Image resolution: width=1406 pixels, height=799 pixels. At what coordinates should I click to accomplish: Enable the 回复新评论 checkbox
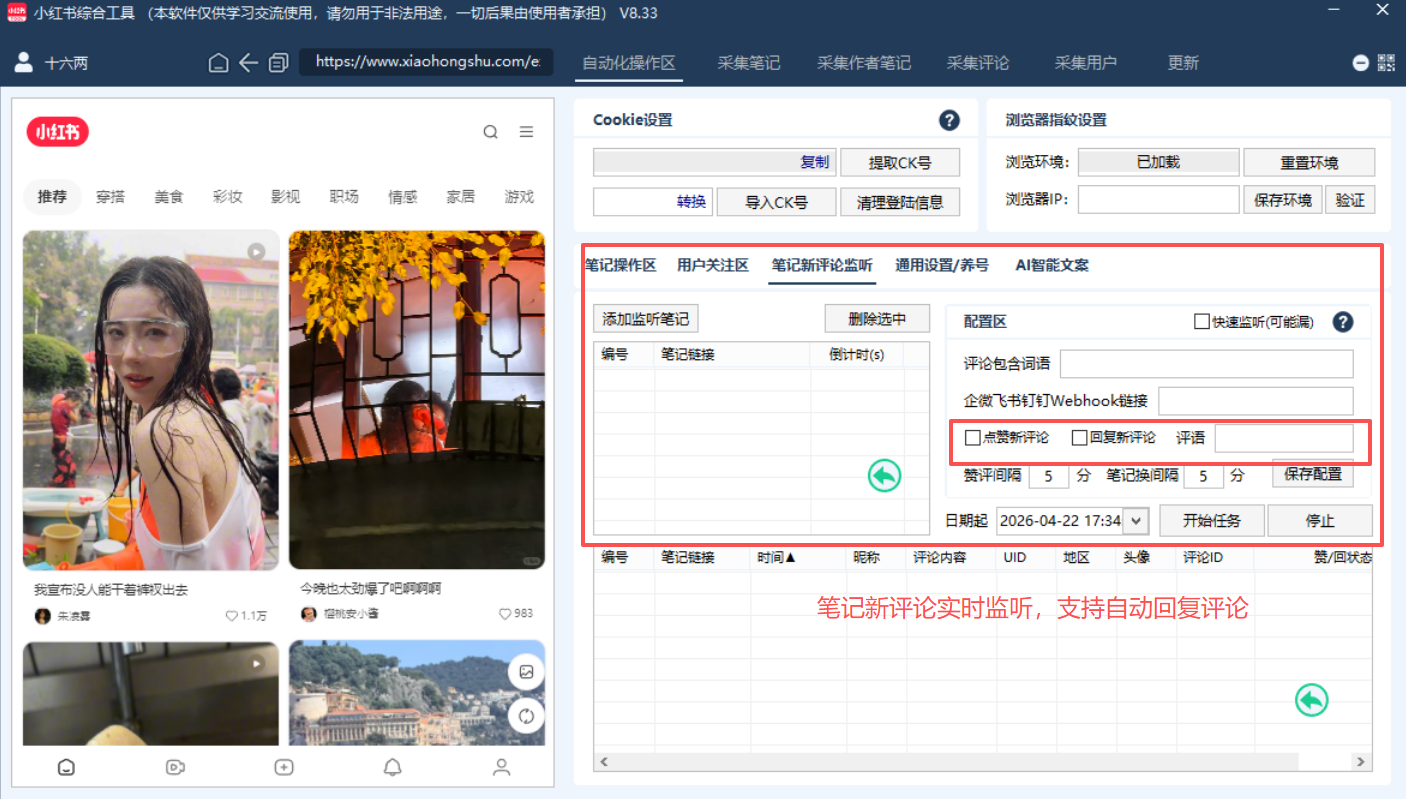pyautogui.click(x=1079, y=438)
